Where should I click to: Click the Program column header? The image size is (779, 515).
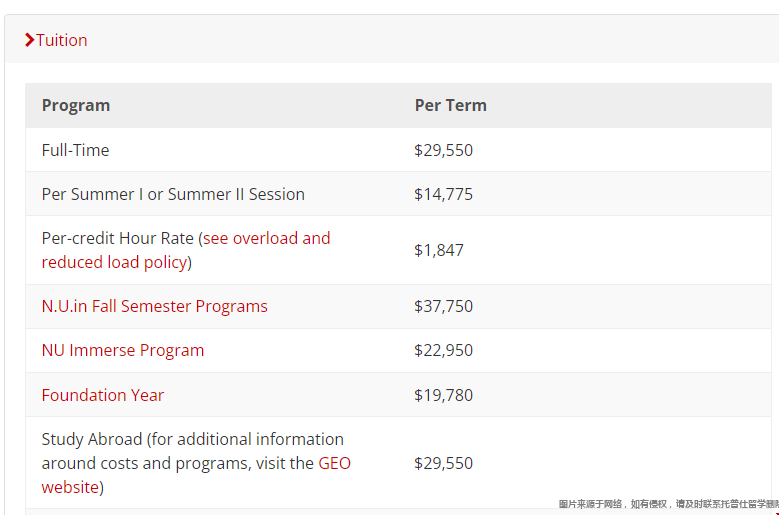[x=76, y=105]
